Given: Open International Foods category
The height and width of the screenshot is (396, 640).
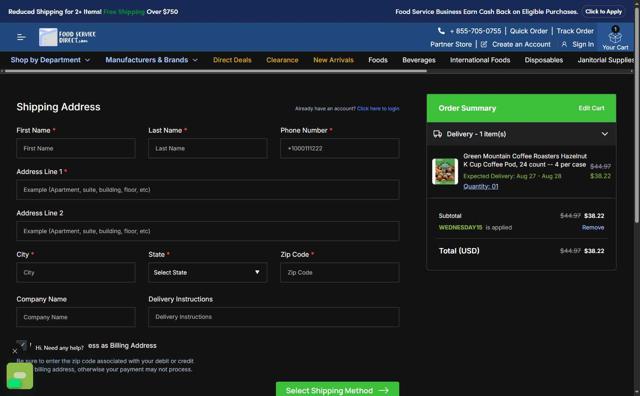Looking at the screenshot, I should 480,60.
